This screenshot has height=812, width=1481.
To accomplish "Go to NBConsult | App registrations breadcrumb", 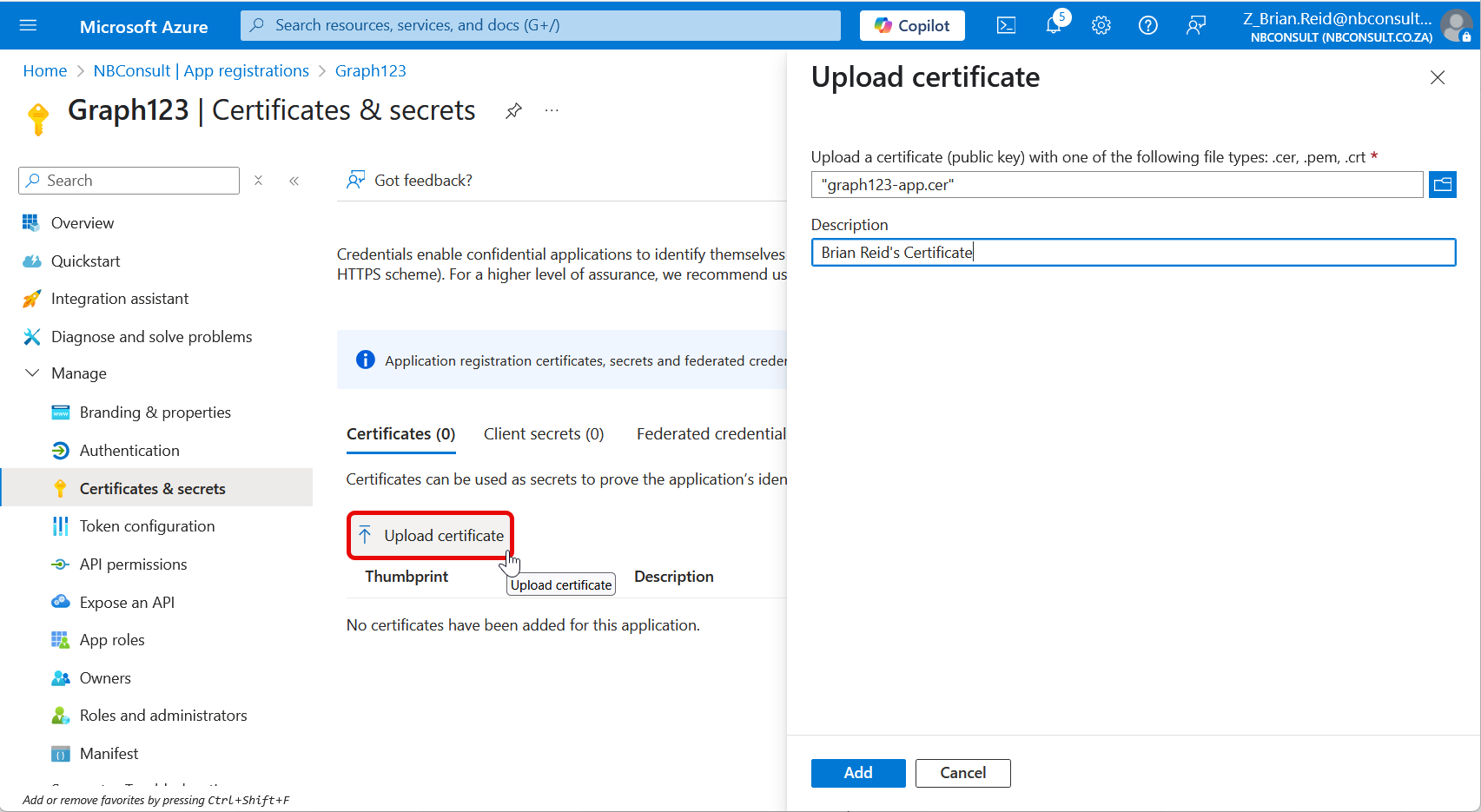I will point(202,71).
